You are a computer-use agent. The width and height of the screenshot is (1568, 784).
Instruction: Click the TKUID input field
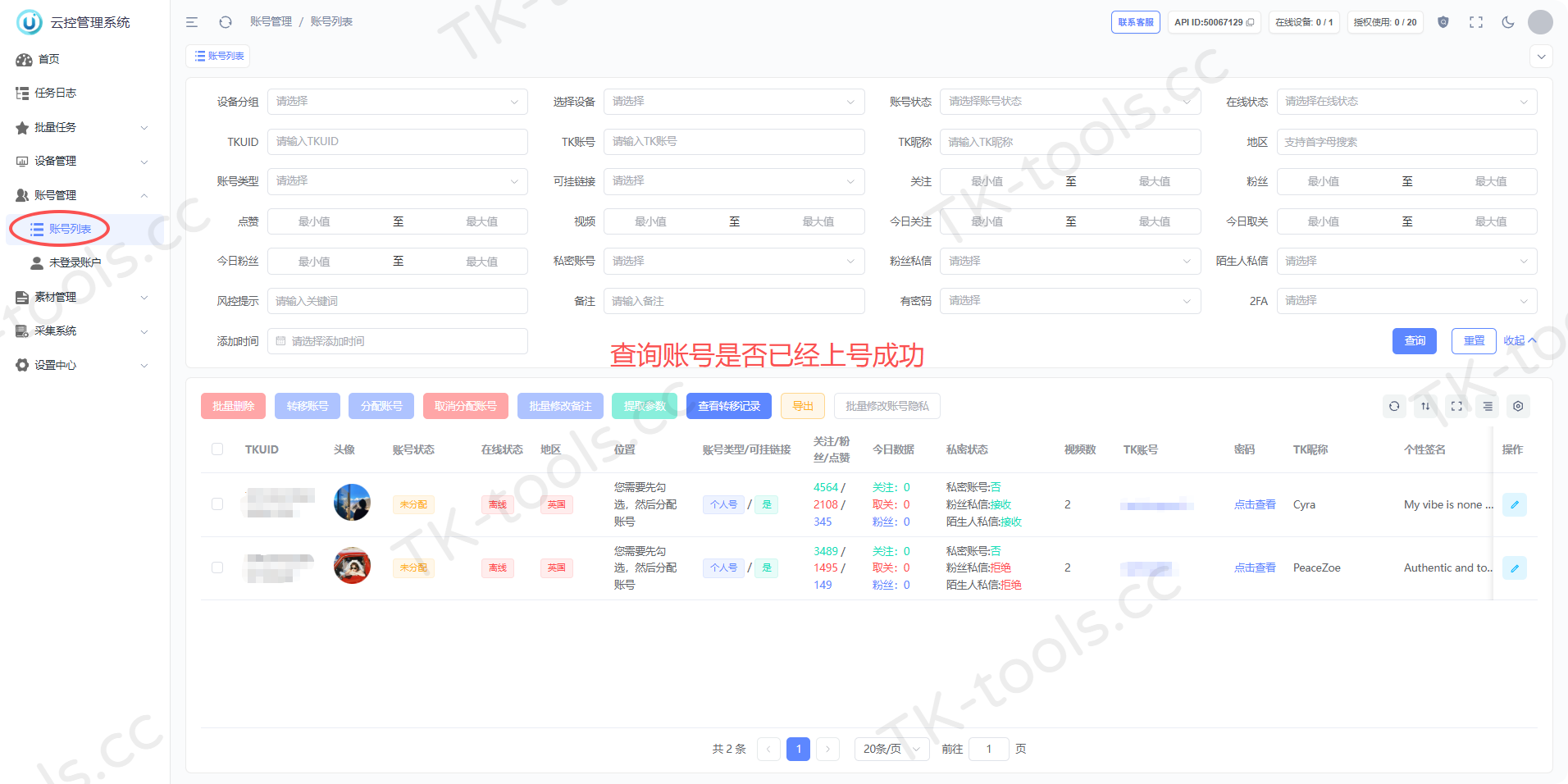click(398, 142)
